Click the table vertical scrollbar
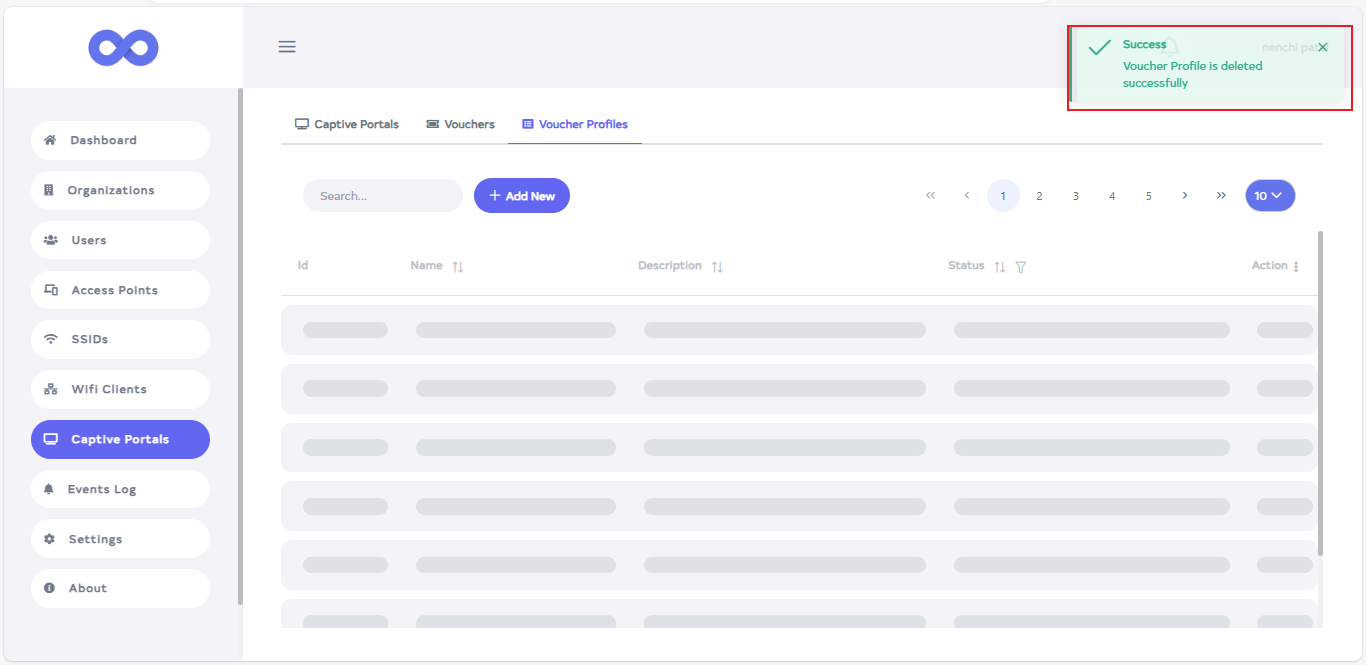Image resolution: width=1366 pixels, height=665 pixels. pyautogui.click(x=1320, y=392)
